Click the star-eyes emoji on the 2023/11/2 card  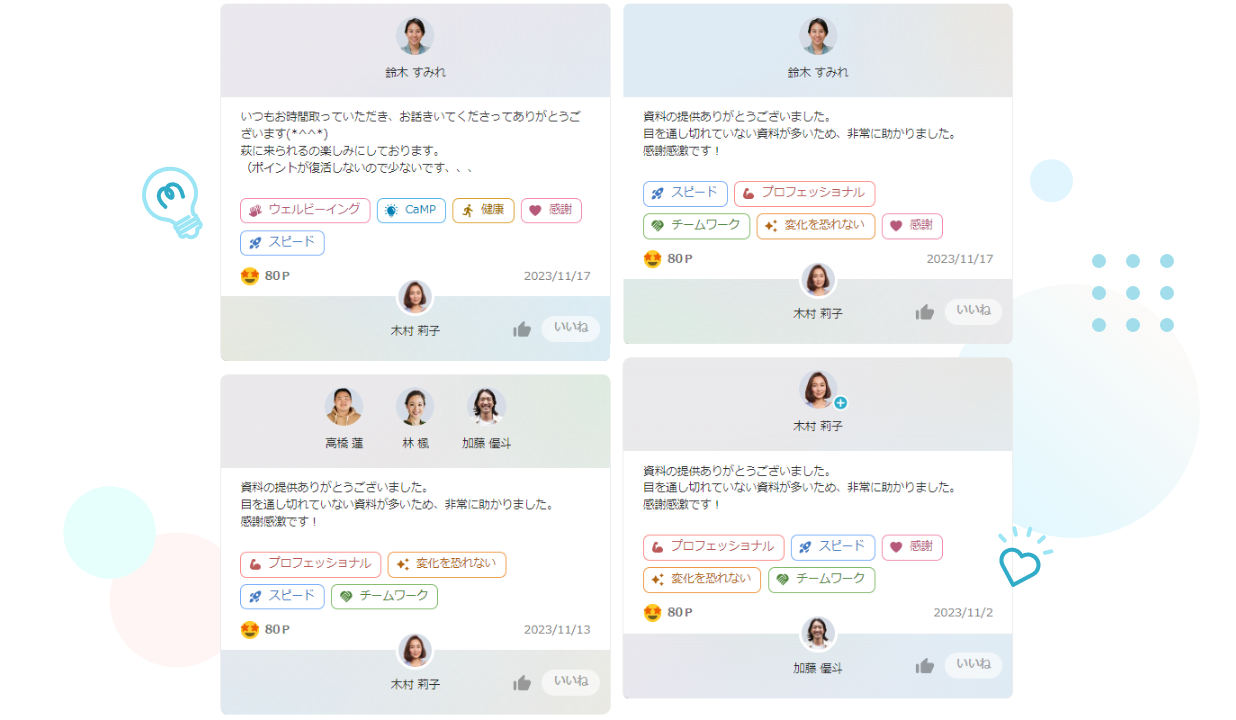[x=653, y=612]
